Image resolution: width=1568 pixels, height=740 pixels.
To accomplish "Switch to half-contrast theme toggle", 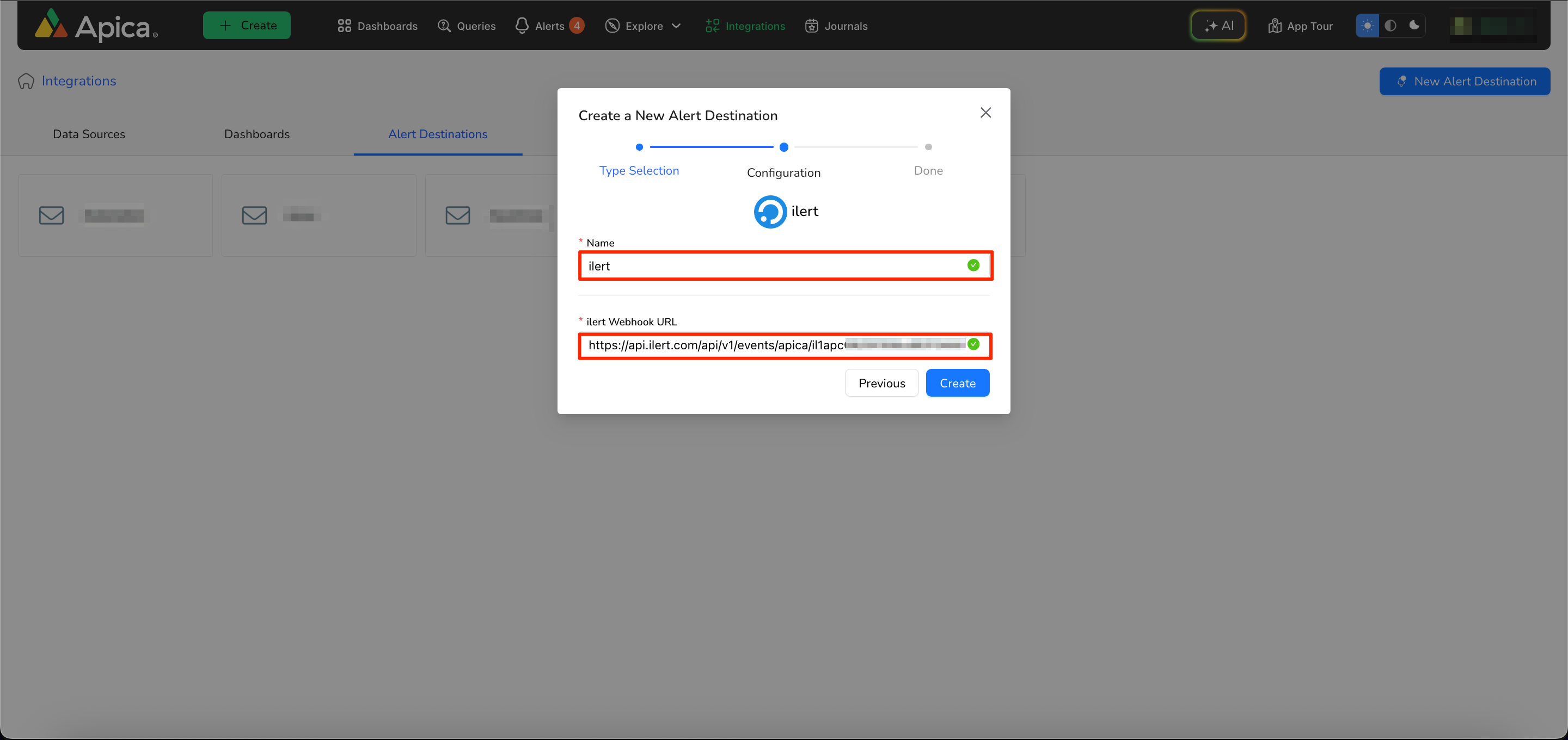I will coord(1391,26).
